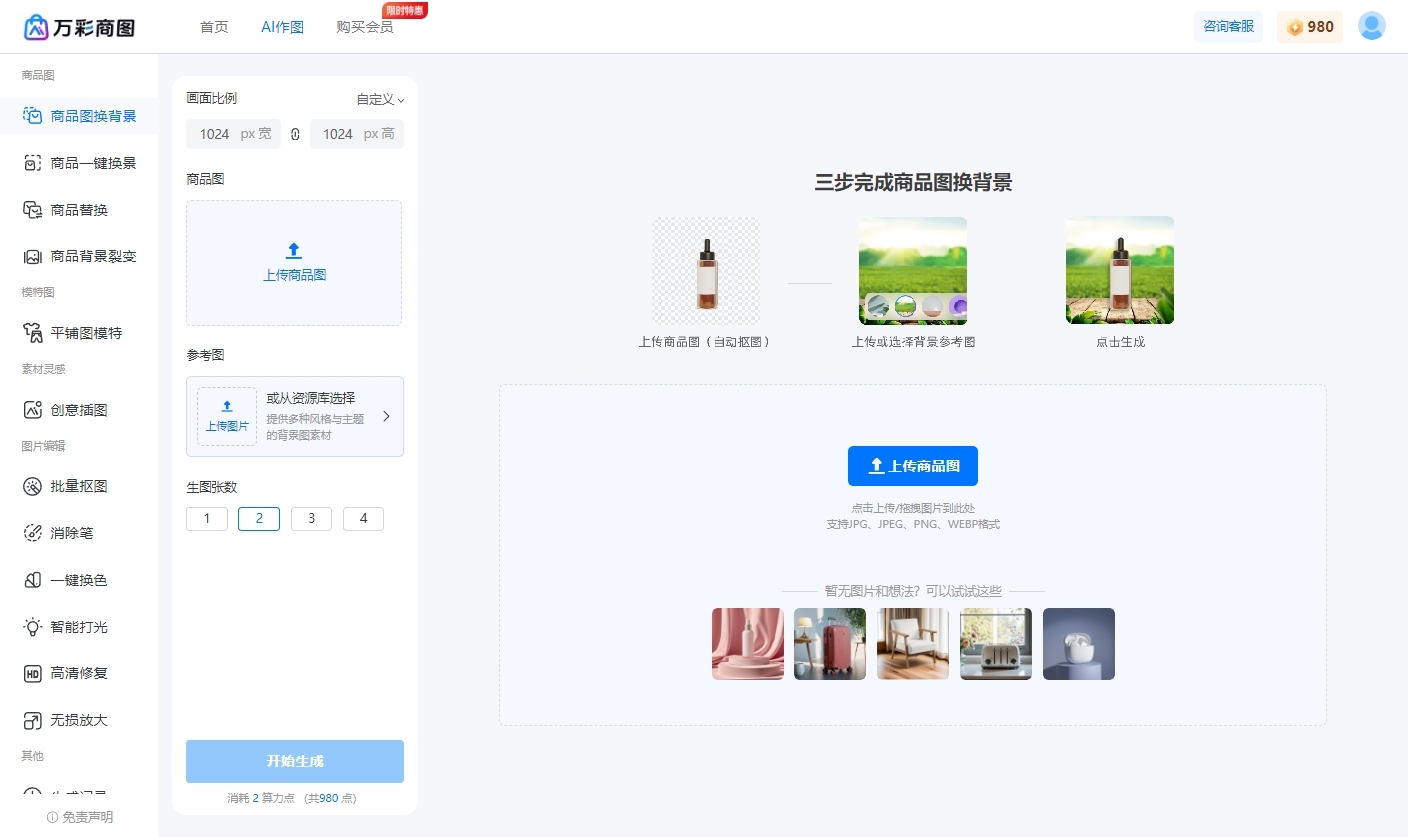Click the generated result step-three image

(1120, 271)
